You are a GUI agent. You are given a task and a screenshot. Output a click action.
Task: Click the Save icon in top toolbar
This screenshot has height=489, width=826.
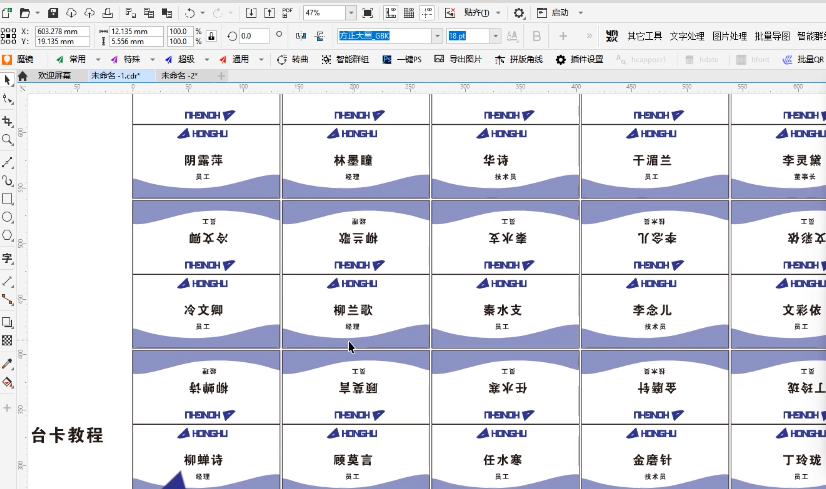(x=53, y=13)
